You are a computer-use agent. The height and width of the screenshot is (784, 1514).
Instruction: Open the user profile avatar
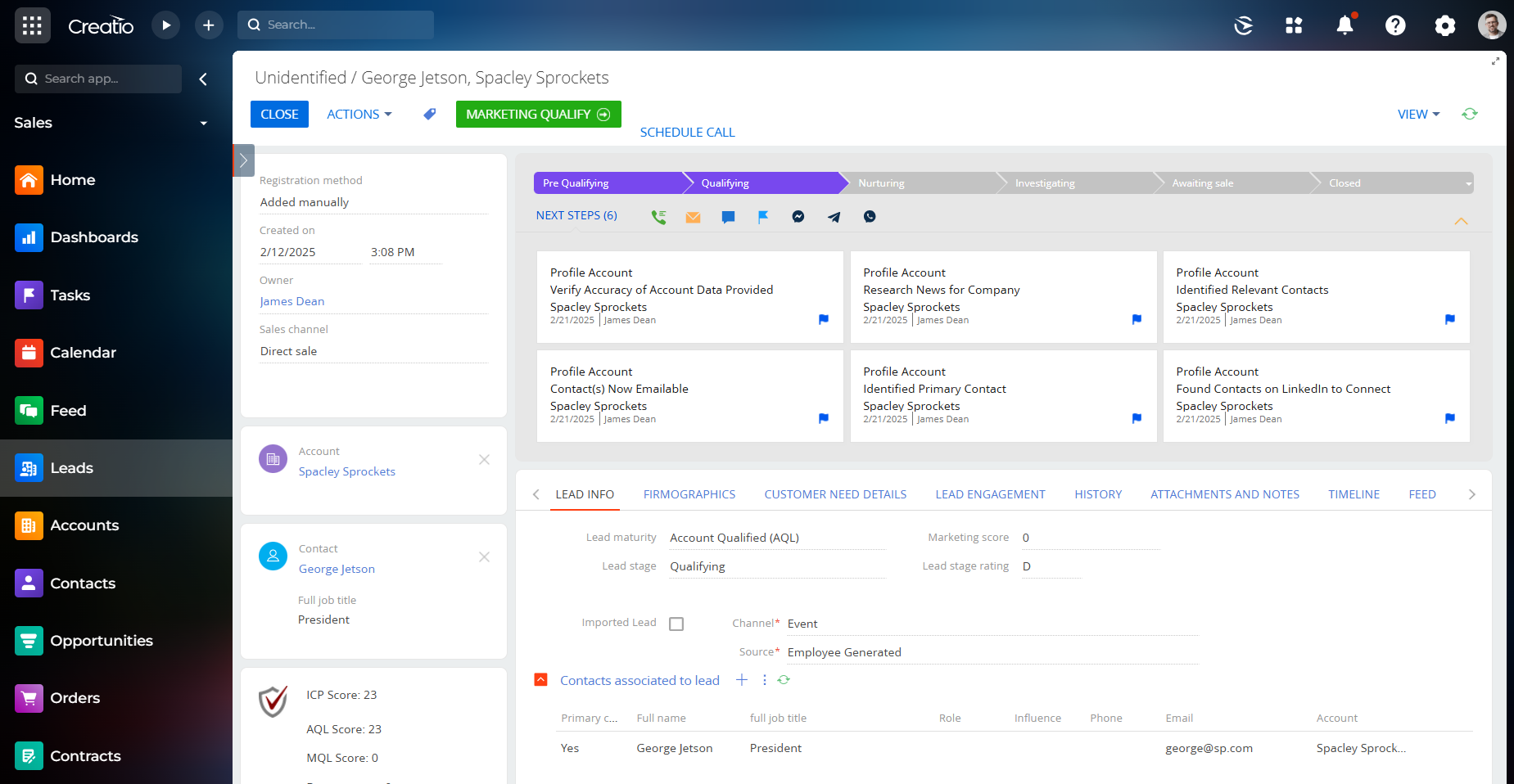tap(1492, 25)
